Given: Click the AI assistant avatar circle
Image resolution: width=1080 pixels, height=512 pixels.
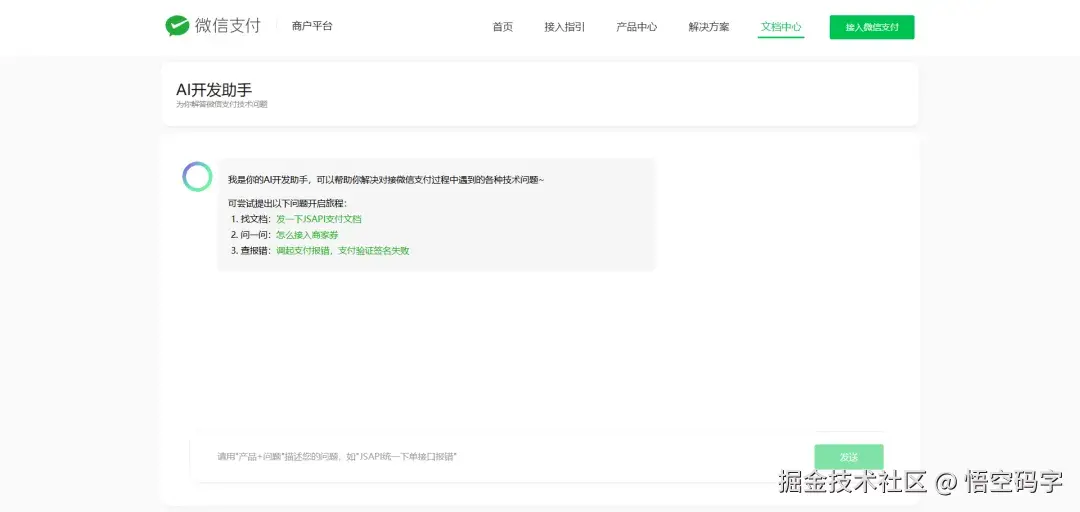Looking at the screenshot, I should point(197,176).
